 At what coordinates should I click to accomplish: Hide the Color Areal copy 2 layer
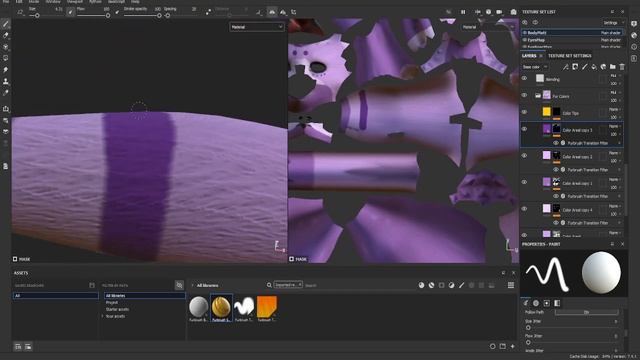pyautogui.click(x=524, y=156)
